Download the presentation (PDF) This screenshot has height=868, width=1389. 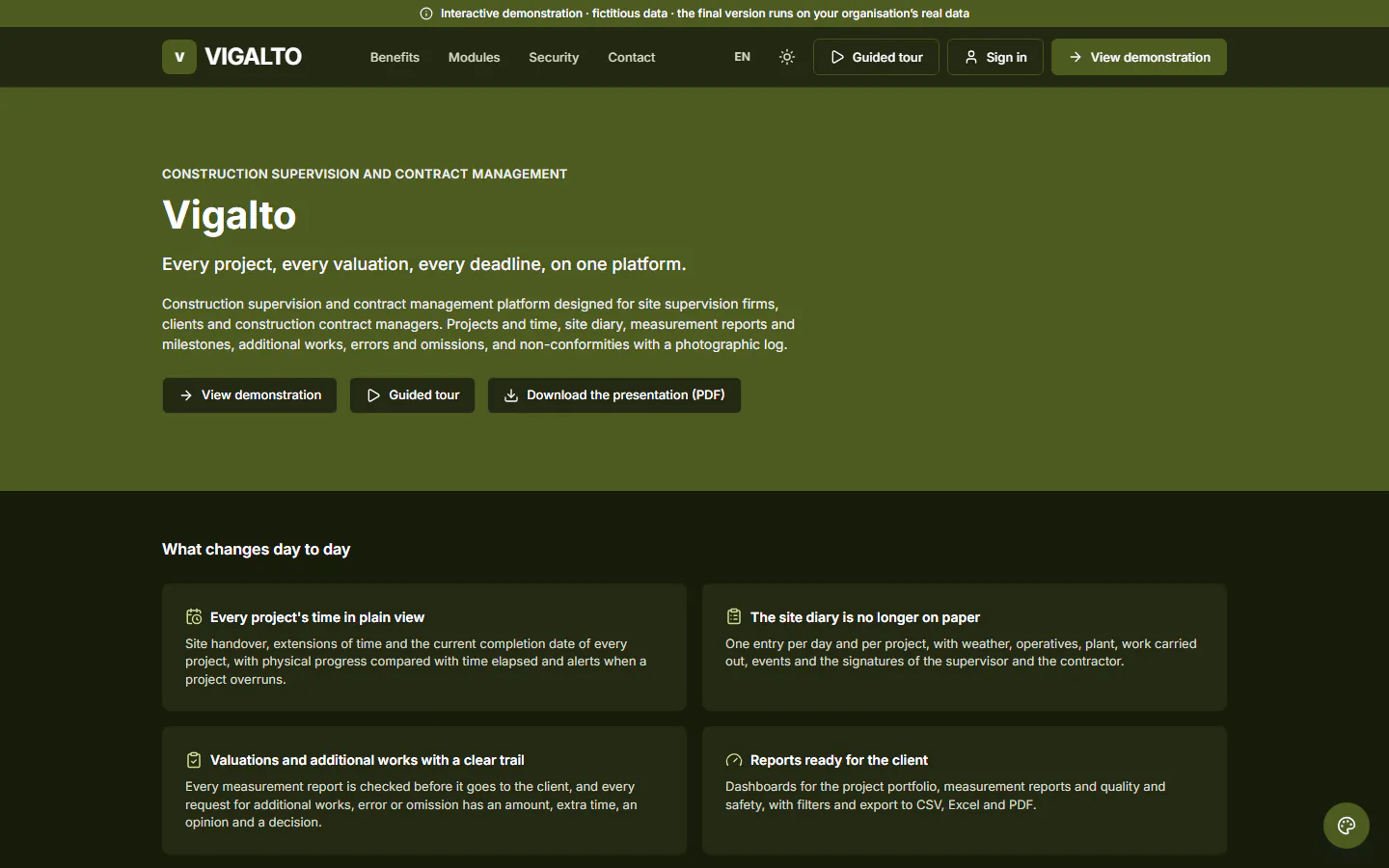(614, 395)
